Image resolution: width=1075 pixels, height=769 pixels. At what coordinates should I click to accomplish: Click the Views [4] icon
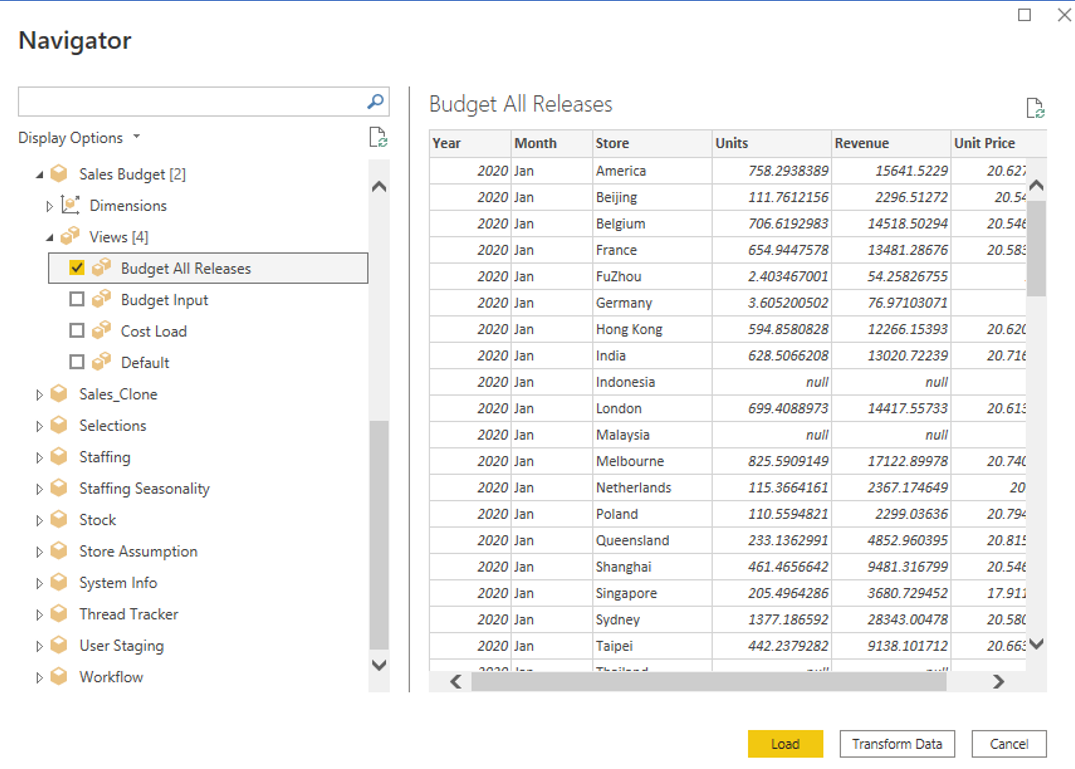tap(70, 236)
